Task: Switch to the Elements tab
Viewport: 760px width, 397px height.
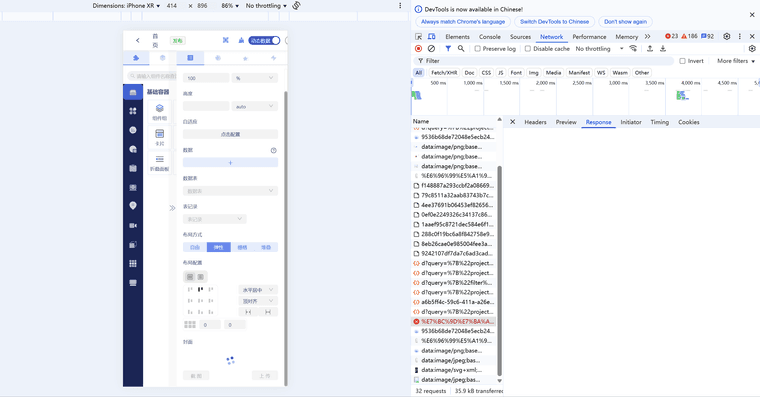Action: click(458, 37)
